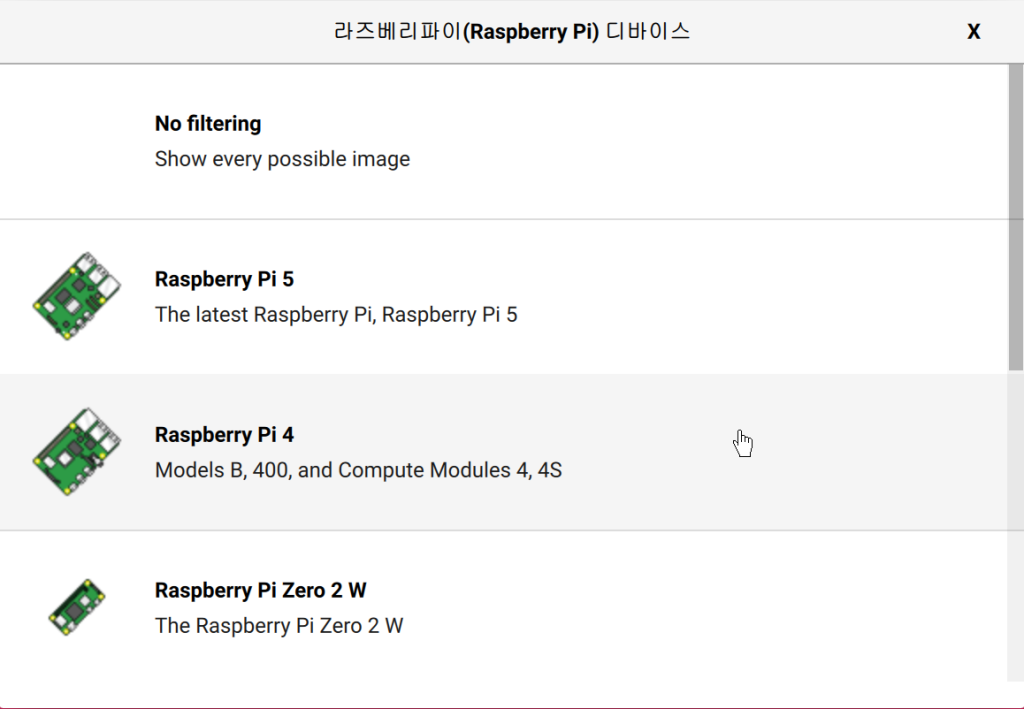Click the Raspberry Pi 4 board icon
The height and width of the screenshot is (709, 1024).
pos(77,452)
